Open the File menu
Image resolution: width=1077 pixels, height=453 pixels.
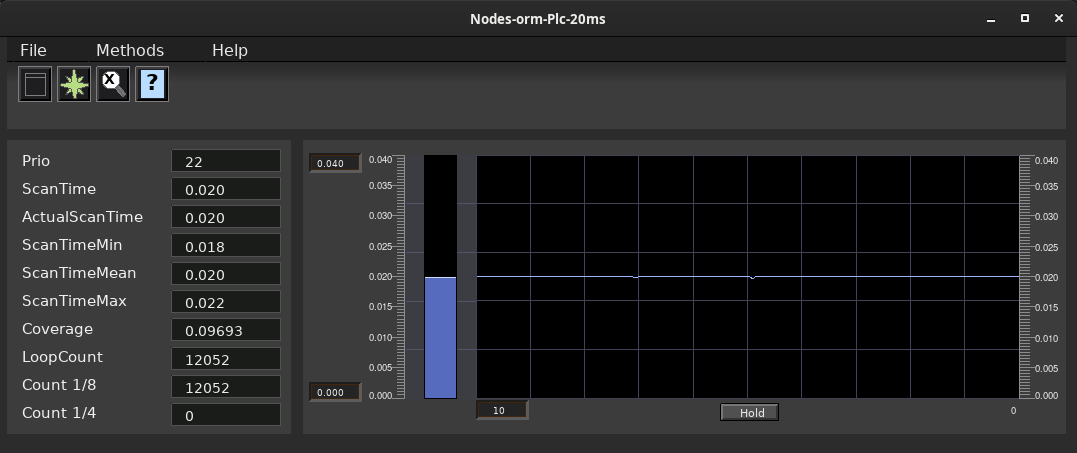point(33,50)
